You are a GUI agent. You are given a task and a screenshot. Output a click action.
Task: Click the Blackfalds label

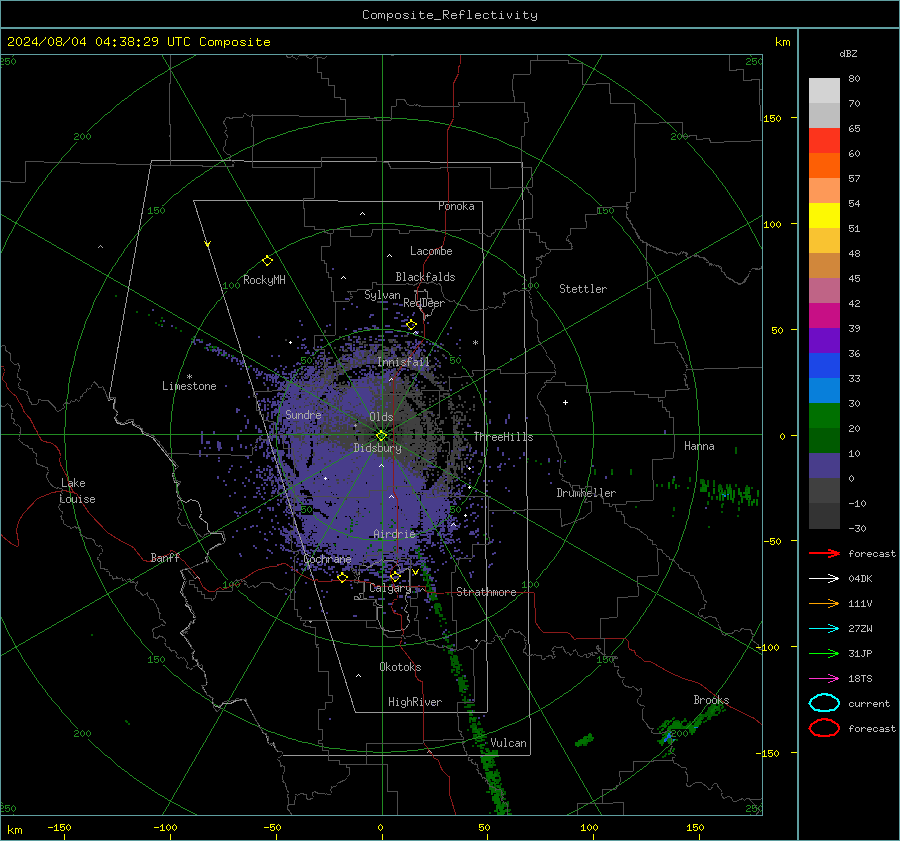[425, 277]
